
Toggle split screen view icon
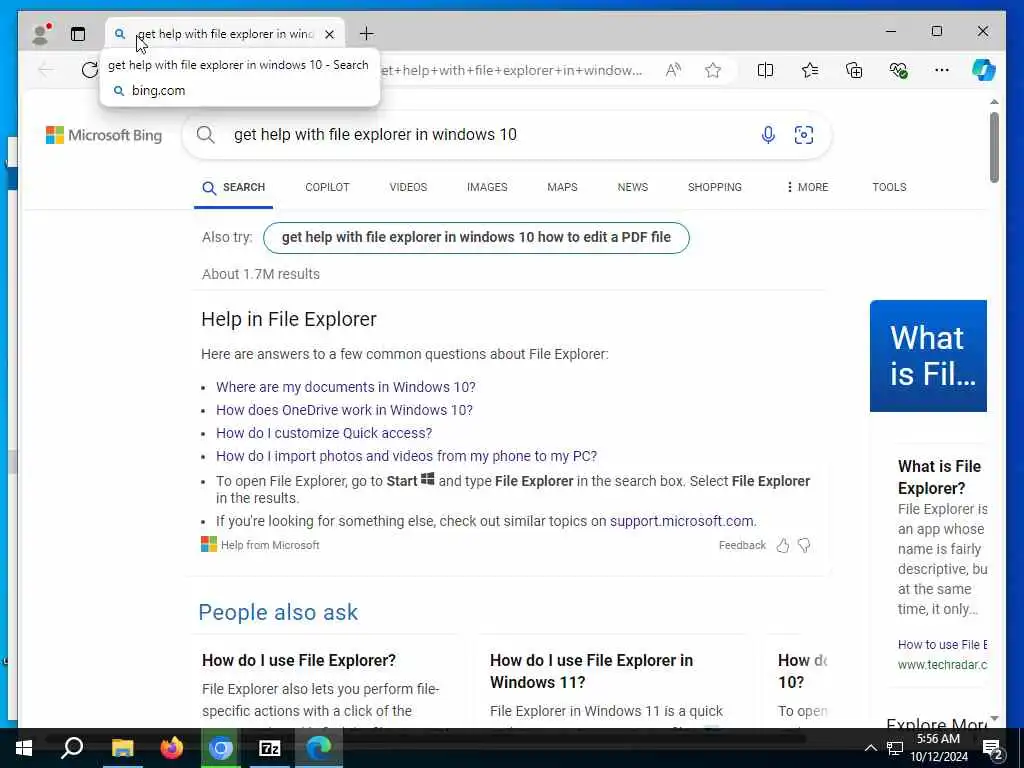(x=765, y=70)
